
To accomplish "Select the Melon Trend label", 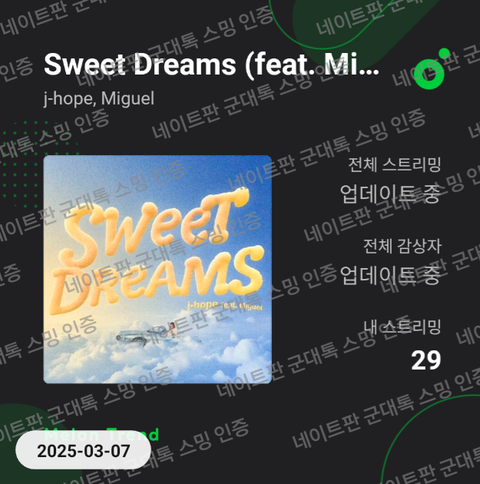I will [x=101, y=434].
